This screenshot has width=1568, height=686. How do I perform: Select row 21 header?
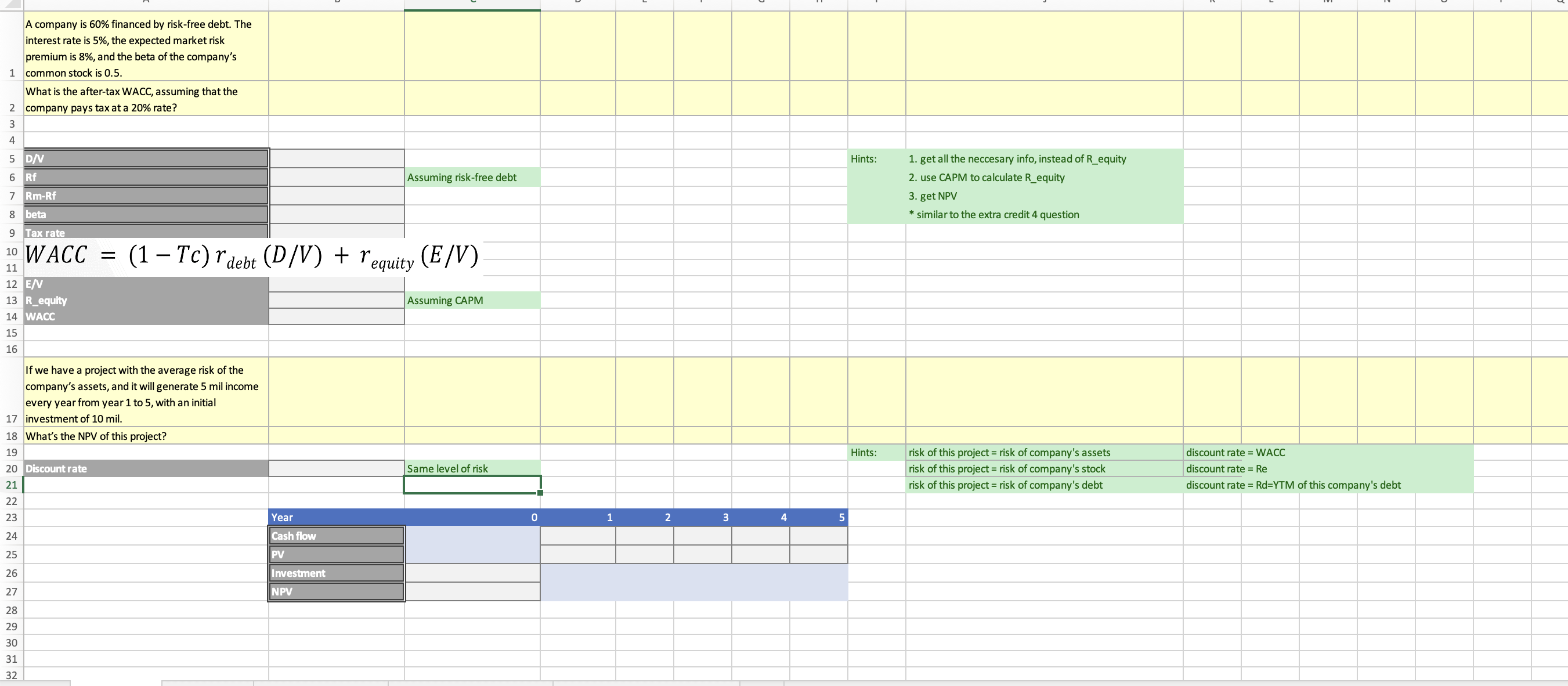(x=12, y=485)
